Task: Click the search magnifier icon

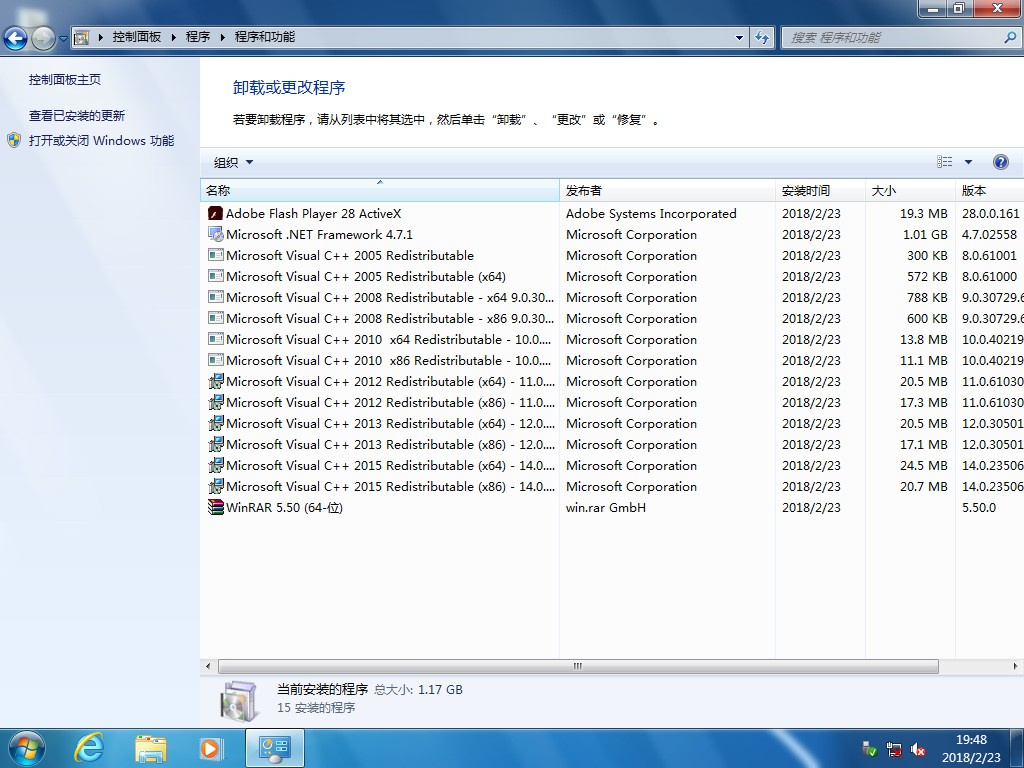Action: pos(1010,37)
